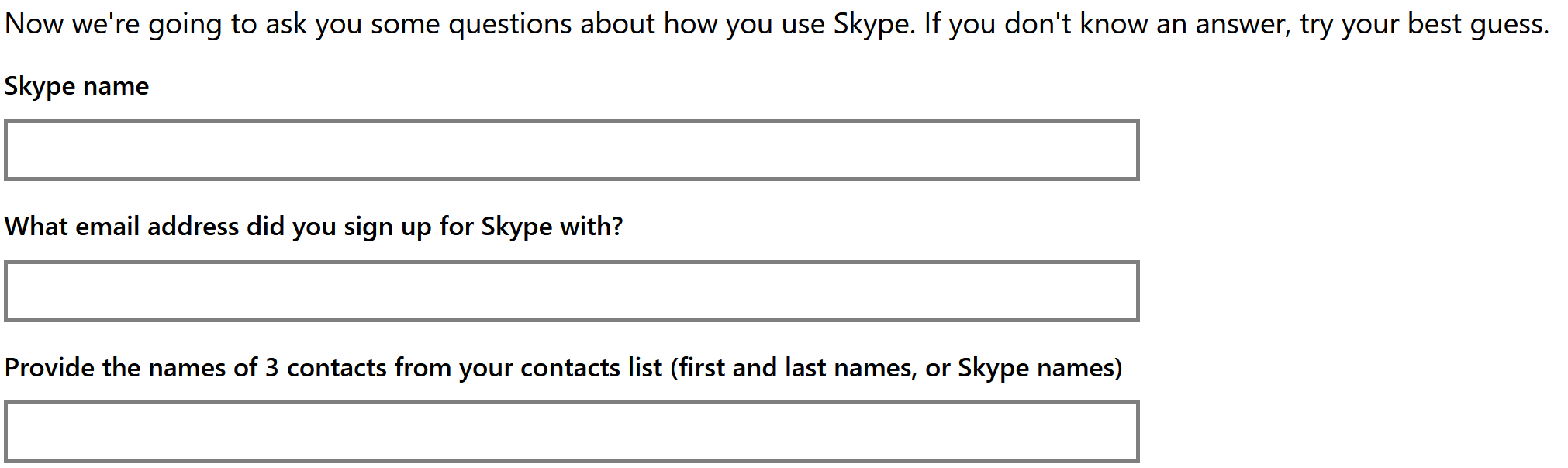Select the text box for the email question
Image resolution: width=1568 pixels, height=468 pixels.
pos(572,291)
